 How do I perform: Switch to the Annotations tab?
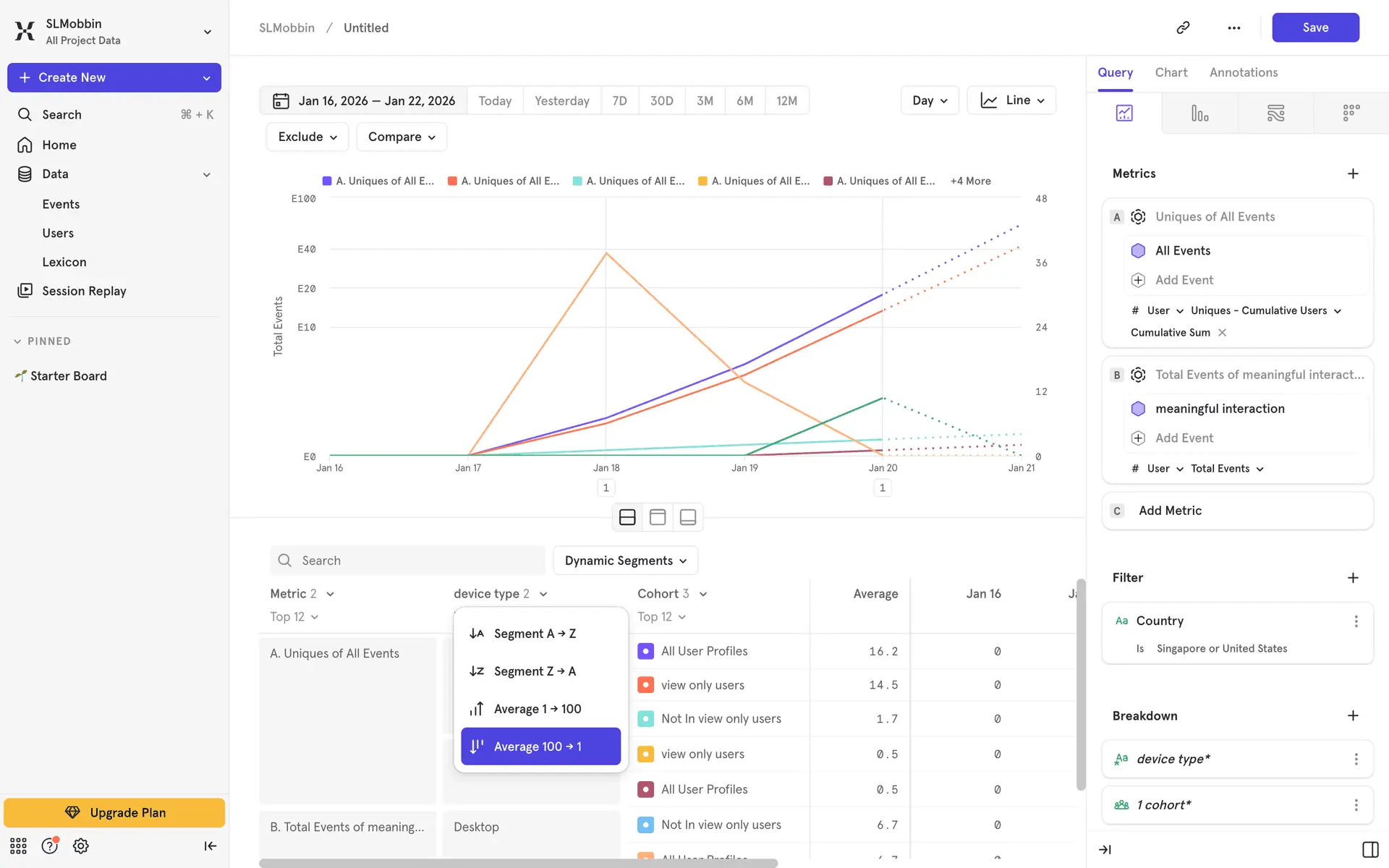[1243, 72]
